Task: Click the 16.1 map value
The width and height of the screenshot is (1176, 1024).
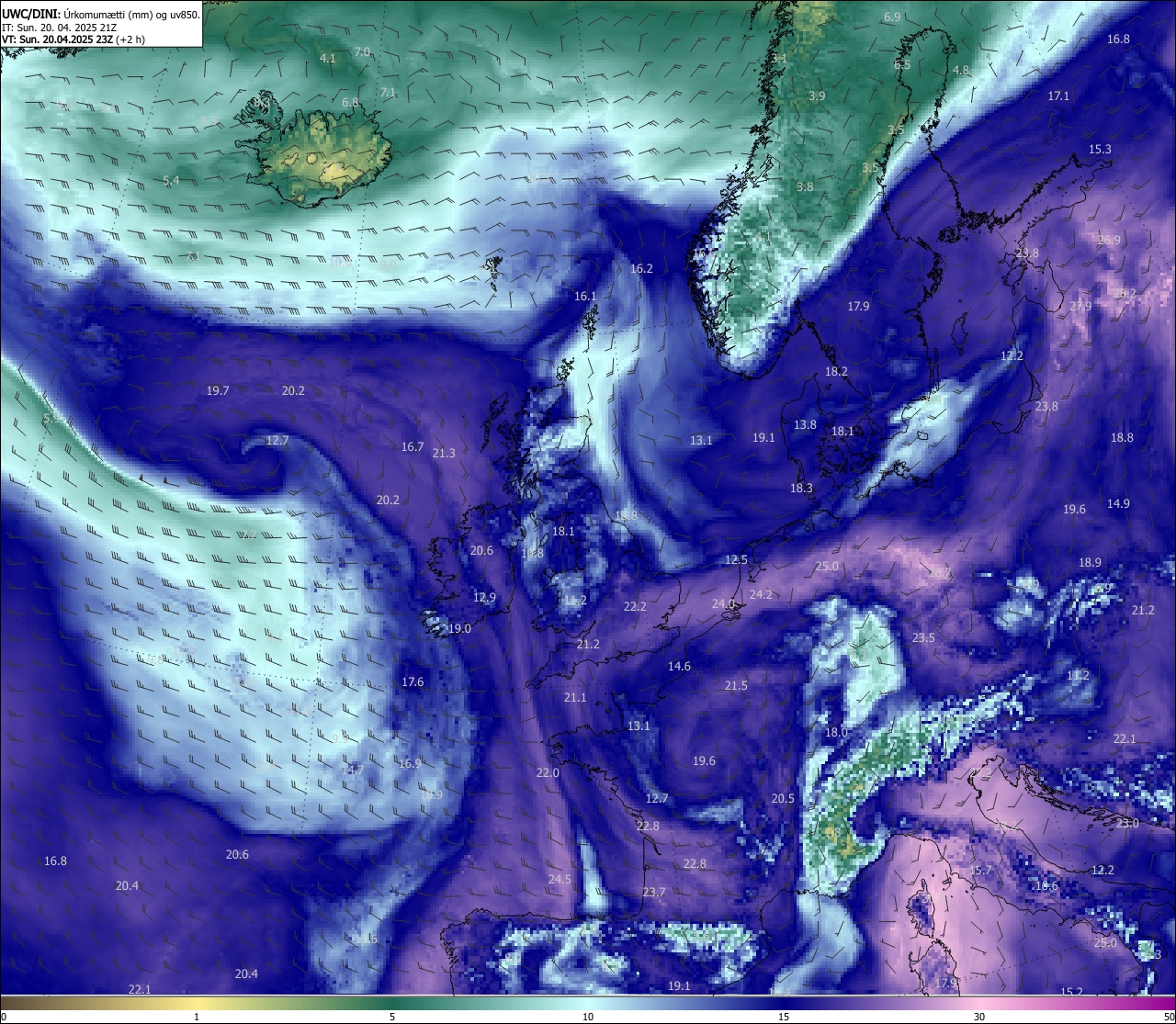Action: 585,297
